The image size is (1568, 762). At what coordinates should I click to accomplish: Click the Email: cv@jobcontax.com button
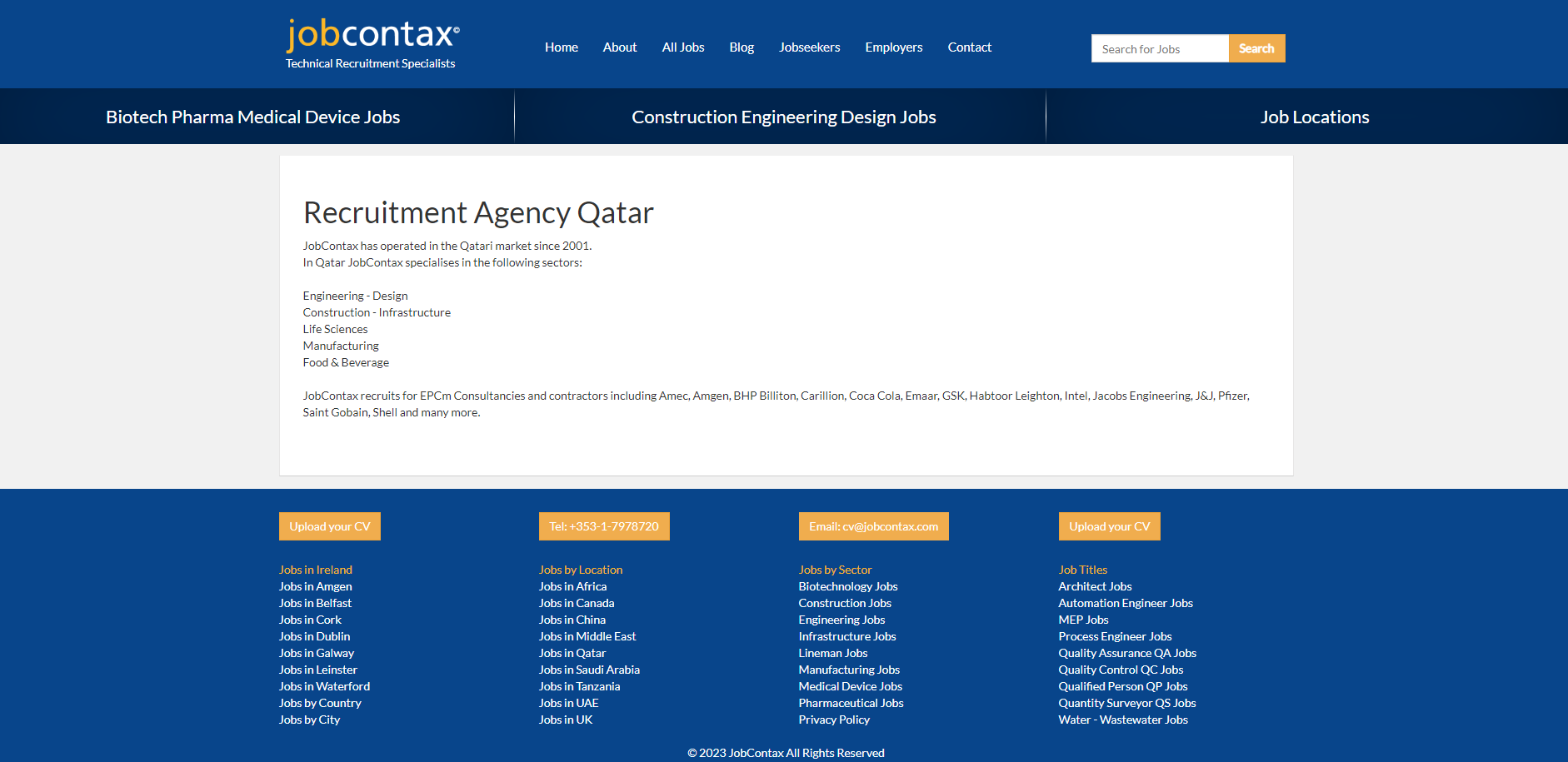(x=873, y=526)
